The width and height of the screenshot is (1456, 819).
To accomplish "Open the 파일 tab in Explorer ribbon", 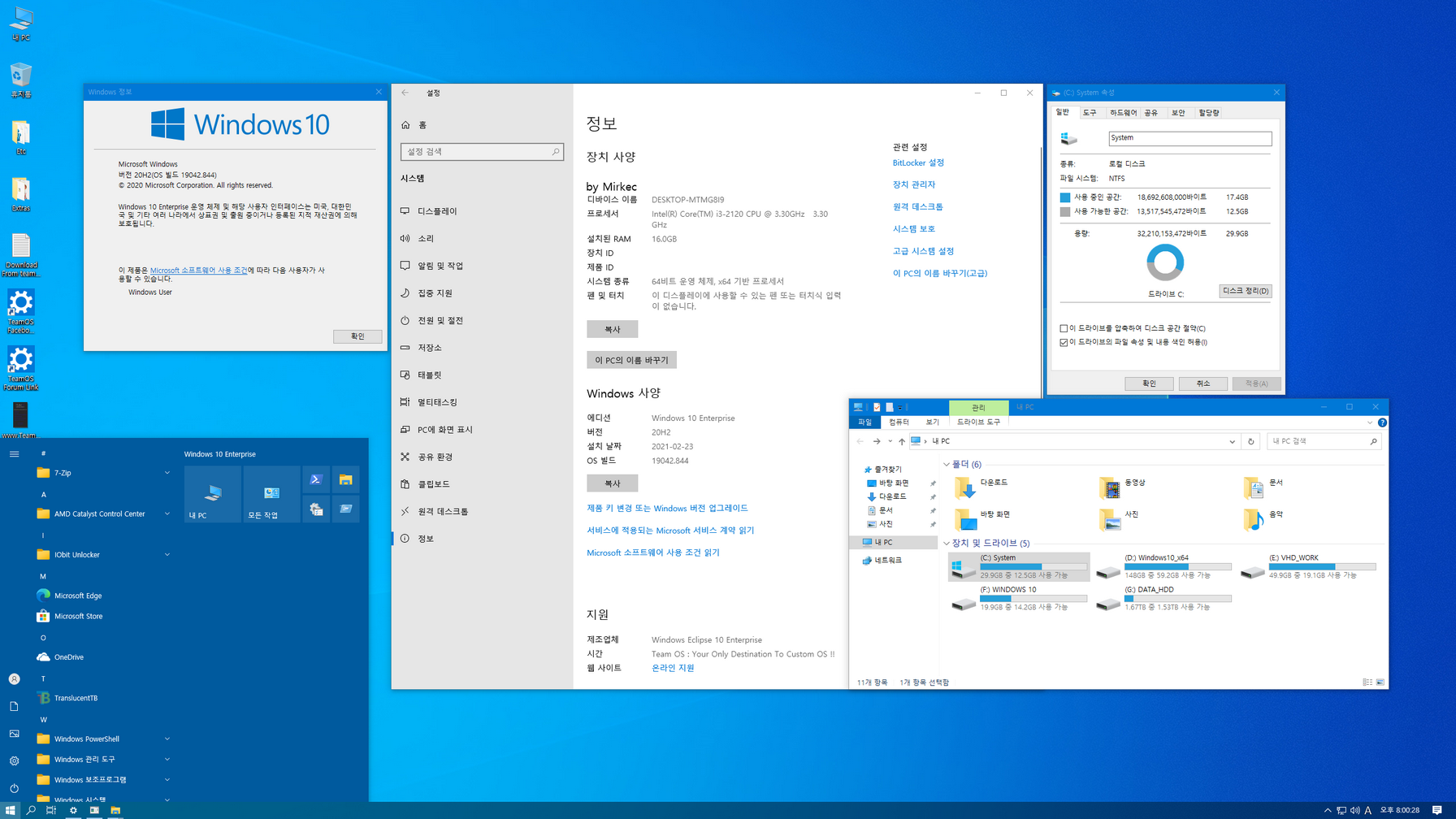I will pyautogui.click(x=864, y=422).
